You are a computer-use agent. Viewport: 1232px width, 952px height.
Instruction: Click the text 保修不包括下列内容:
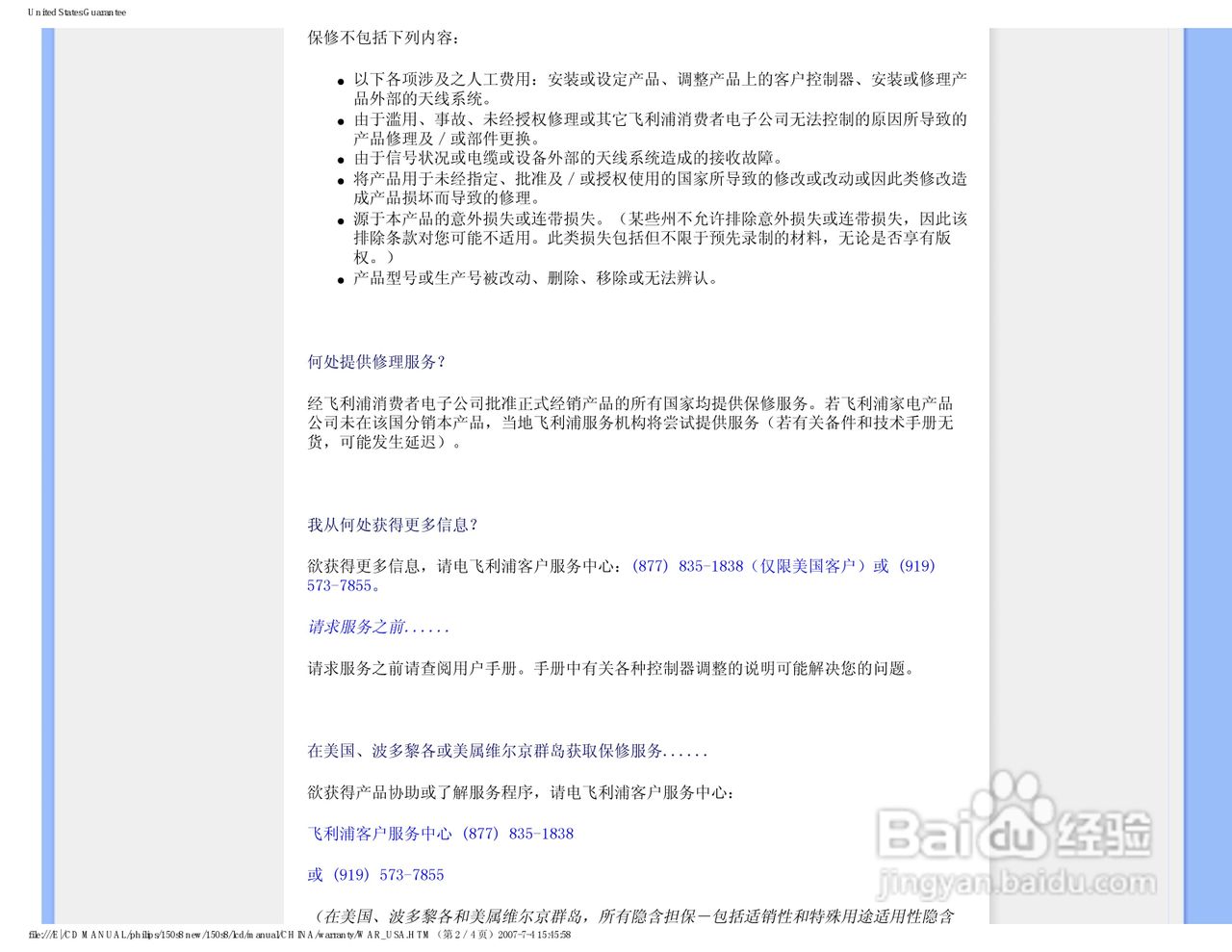pyautogui.click(x=384, y=38)
